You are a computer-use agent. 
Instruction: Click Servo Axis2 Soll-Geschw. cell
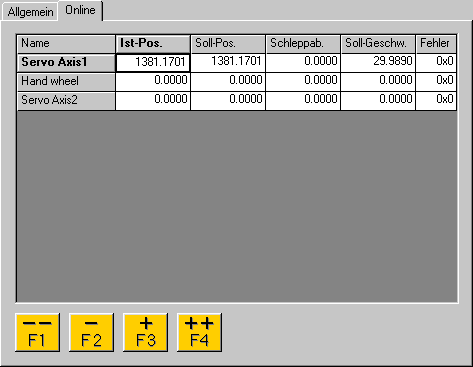click(378, 101)
